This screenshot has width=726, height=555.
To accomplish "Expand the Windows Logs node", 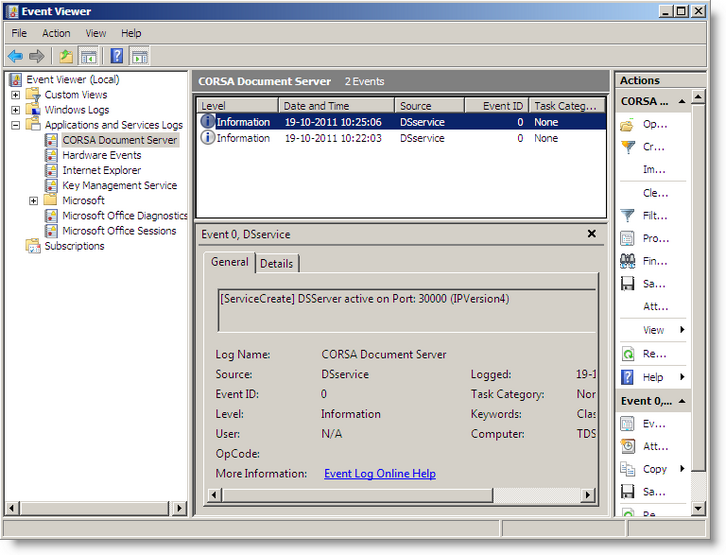I will point(16,110).
